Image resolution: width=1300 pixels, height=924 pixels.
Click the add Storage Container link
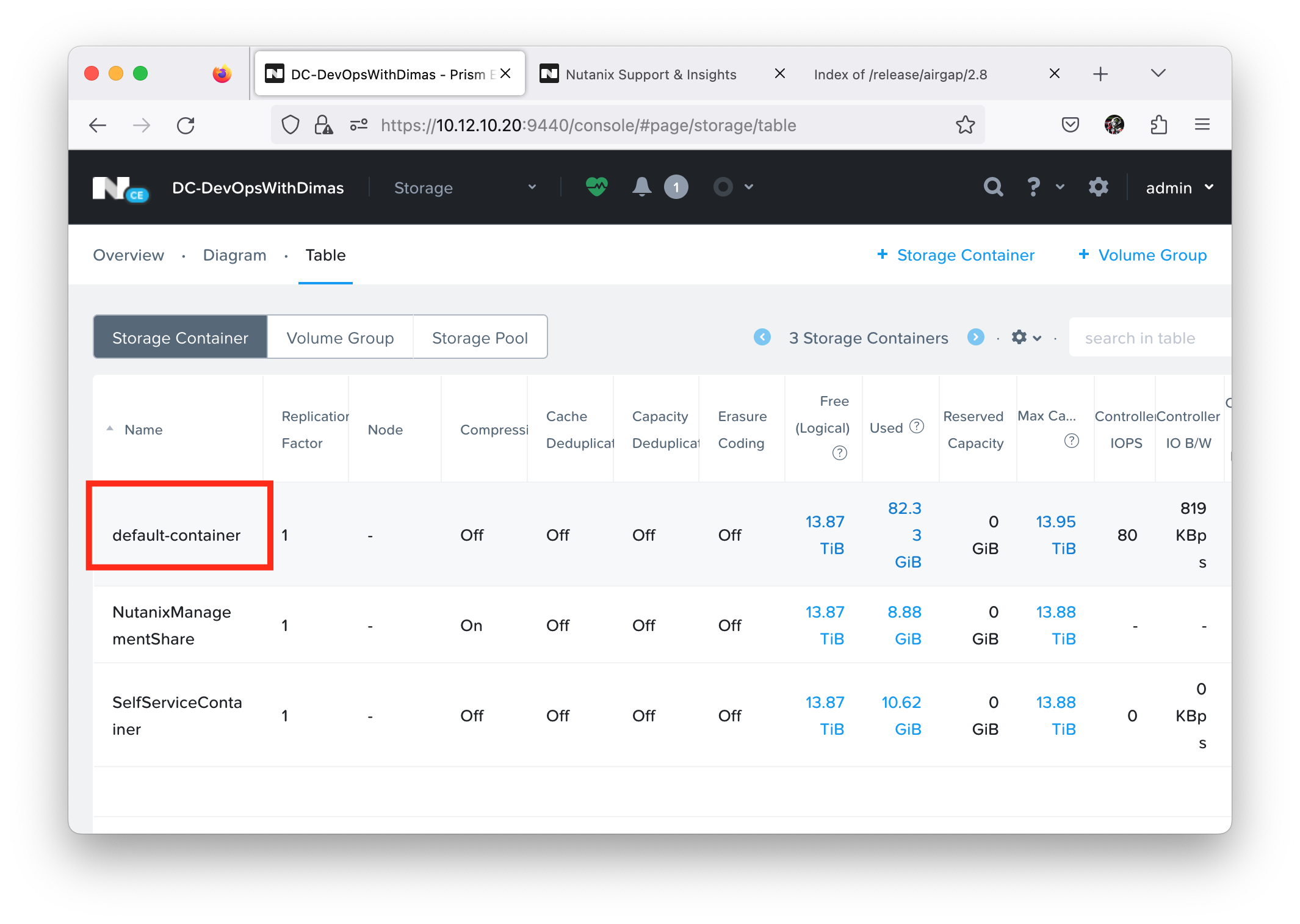click(955, 255)
